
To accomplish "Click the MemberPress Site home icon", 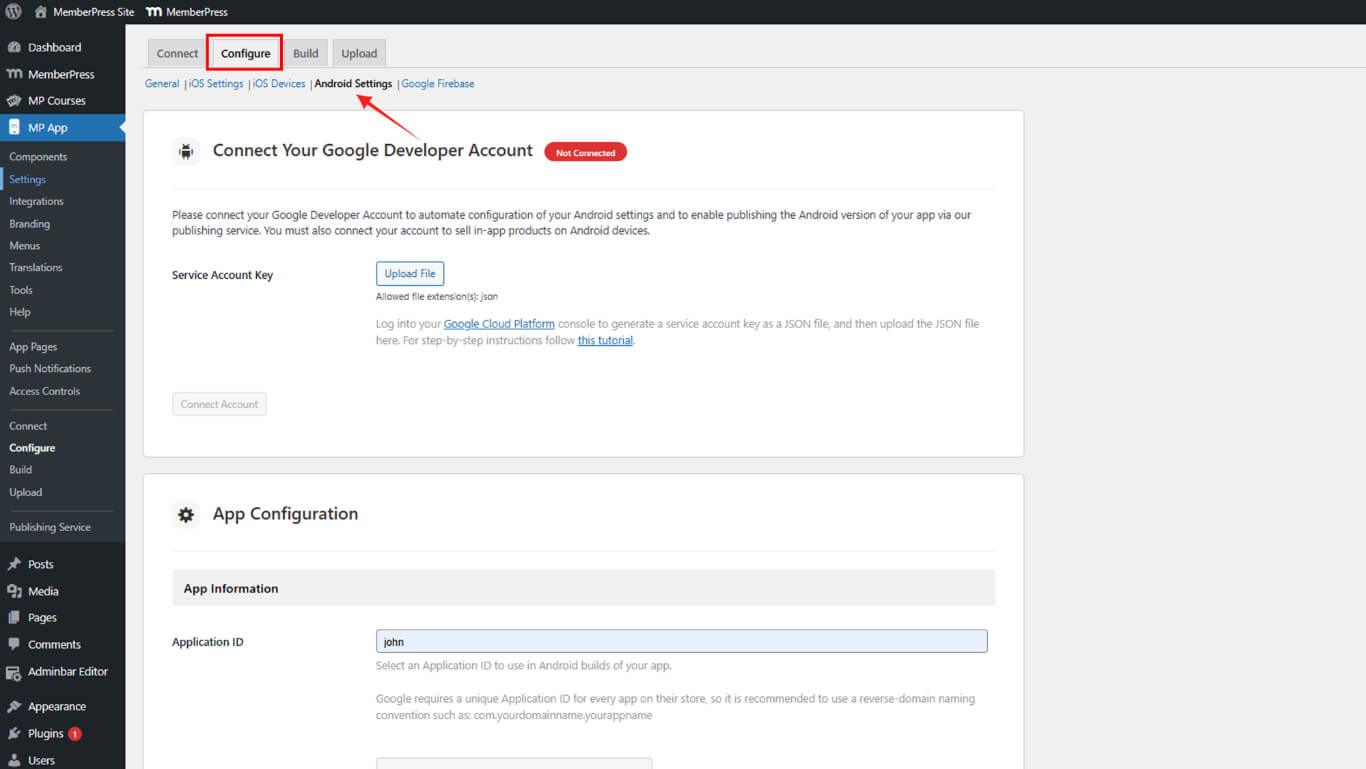I will pos(40,12).
